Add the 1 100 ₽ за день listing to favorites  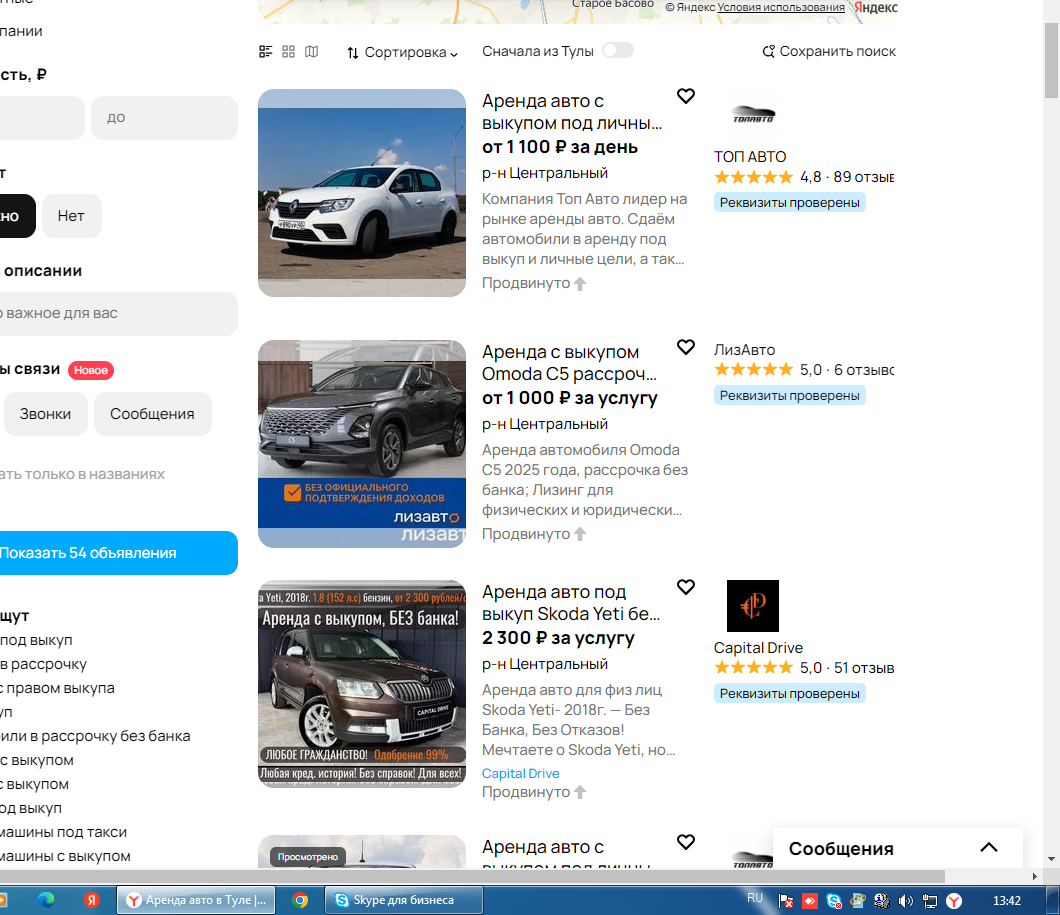(x=685, y=97)
